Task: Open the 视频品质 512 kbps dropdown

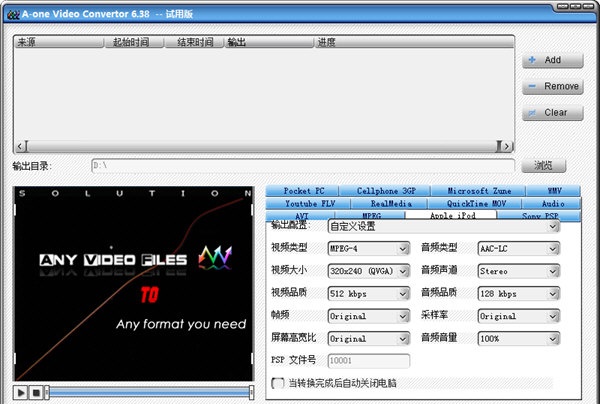Action: tap(368, 294)
